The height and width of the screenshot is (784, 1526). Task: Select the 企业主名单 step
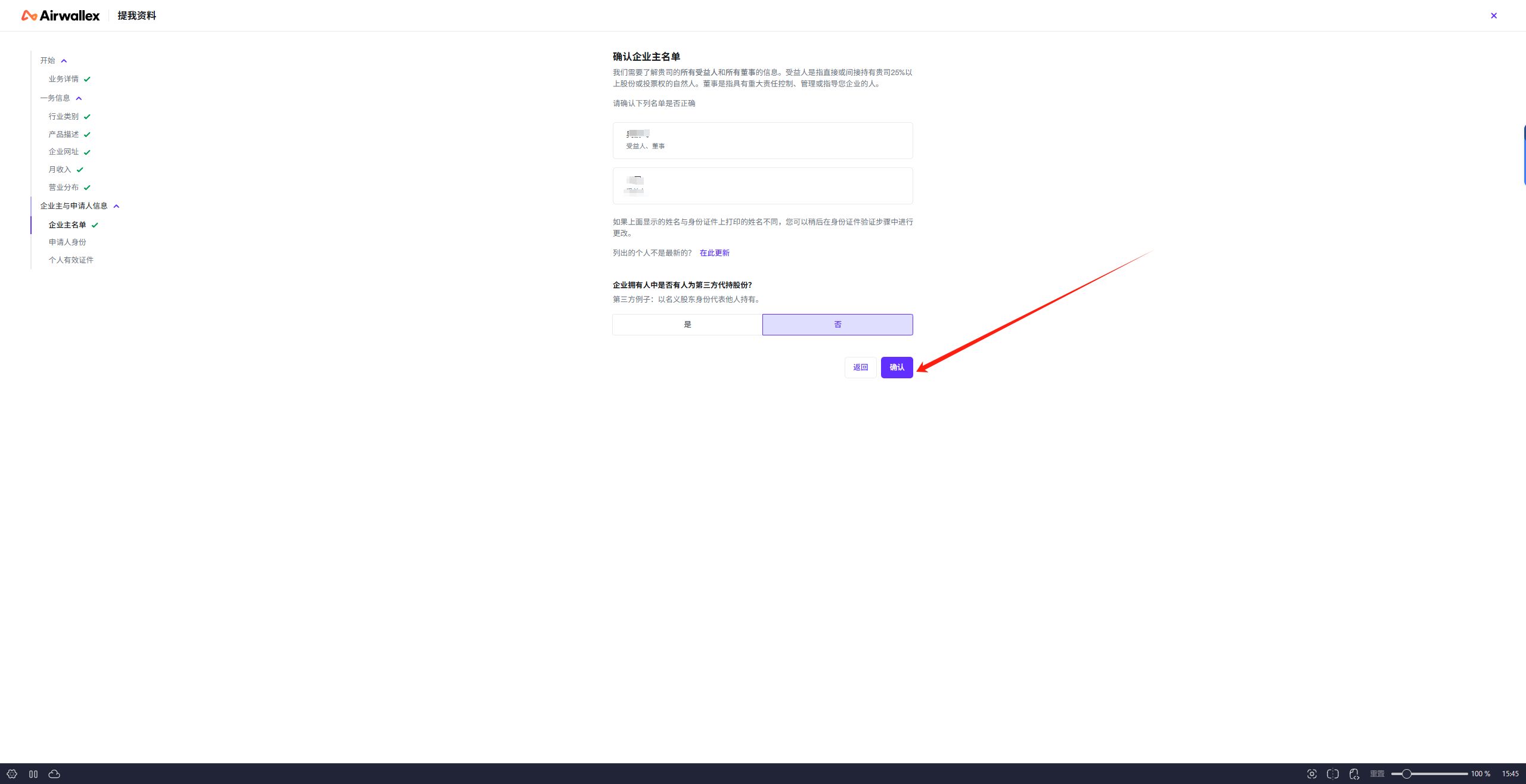pos(67,225)
